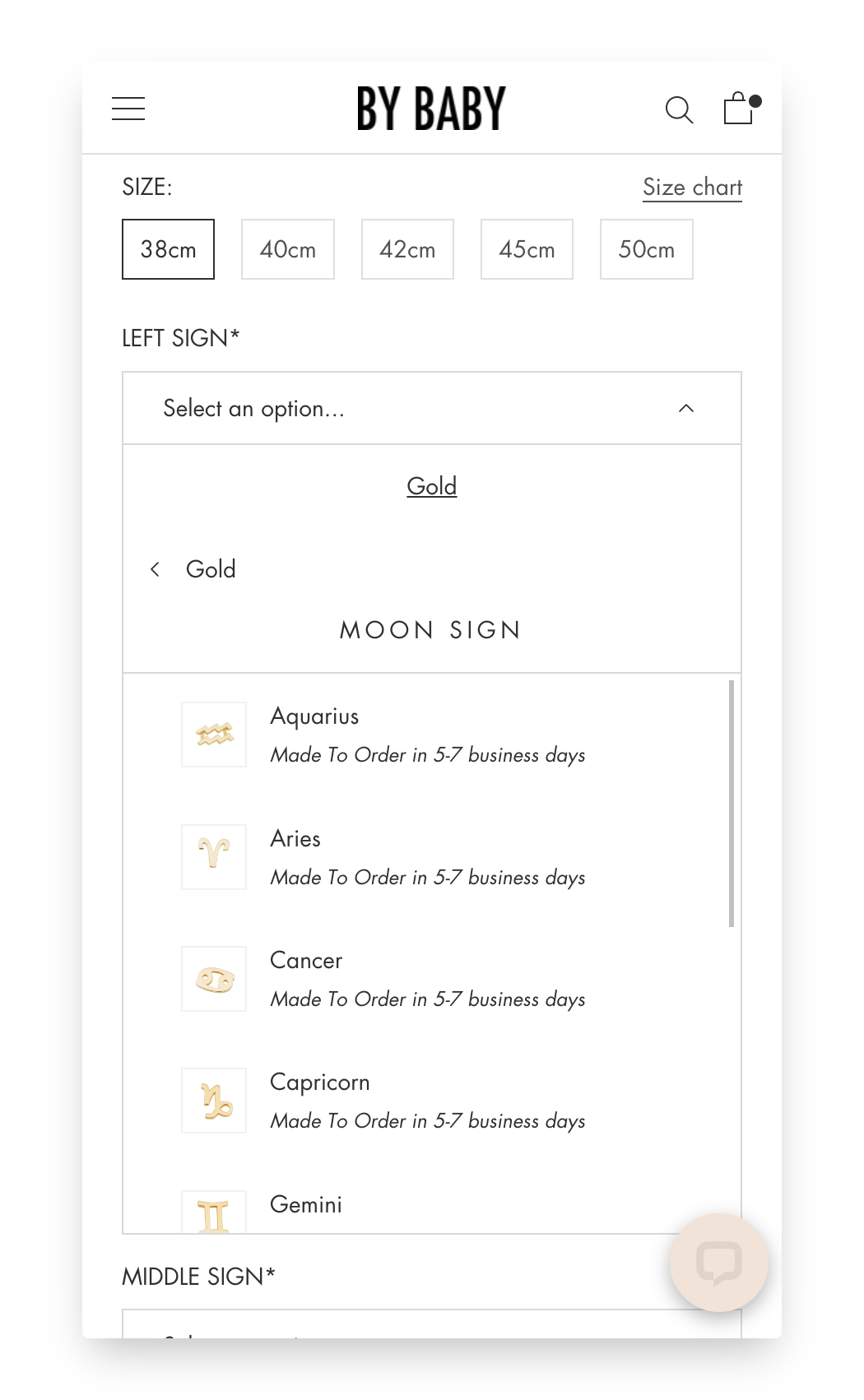
Task: Click the Capricorn charm icon
Action: pyautogui.click(x=214, y=1101)
